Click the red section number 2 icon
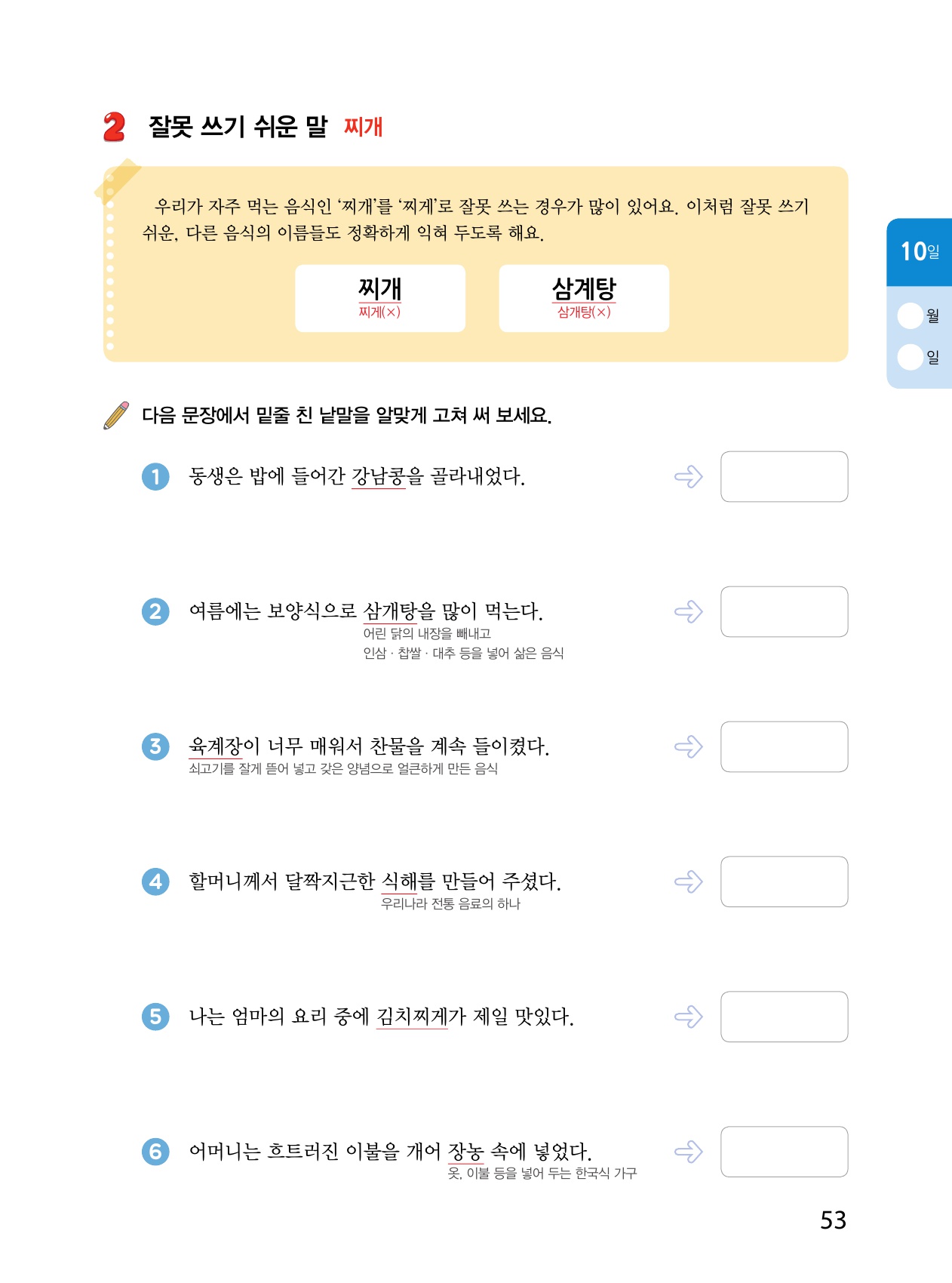 point(114,127)
